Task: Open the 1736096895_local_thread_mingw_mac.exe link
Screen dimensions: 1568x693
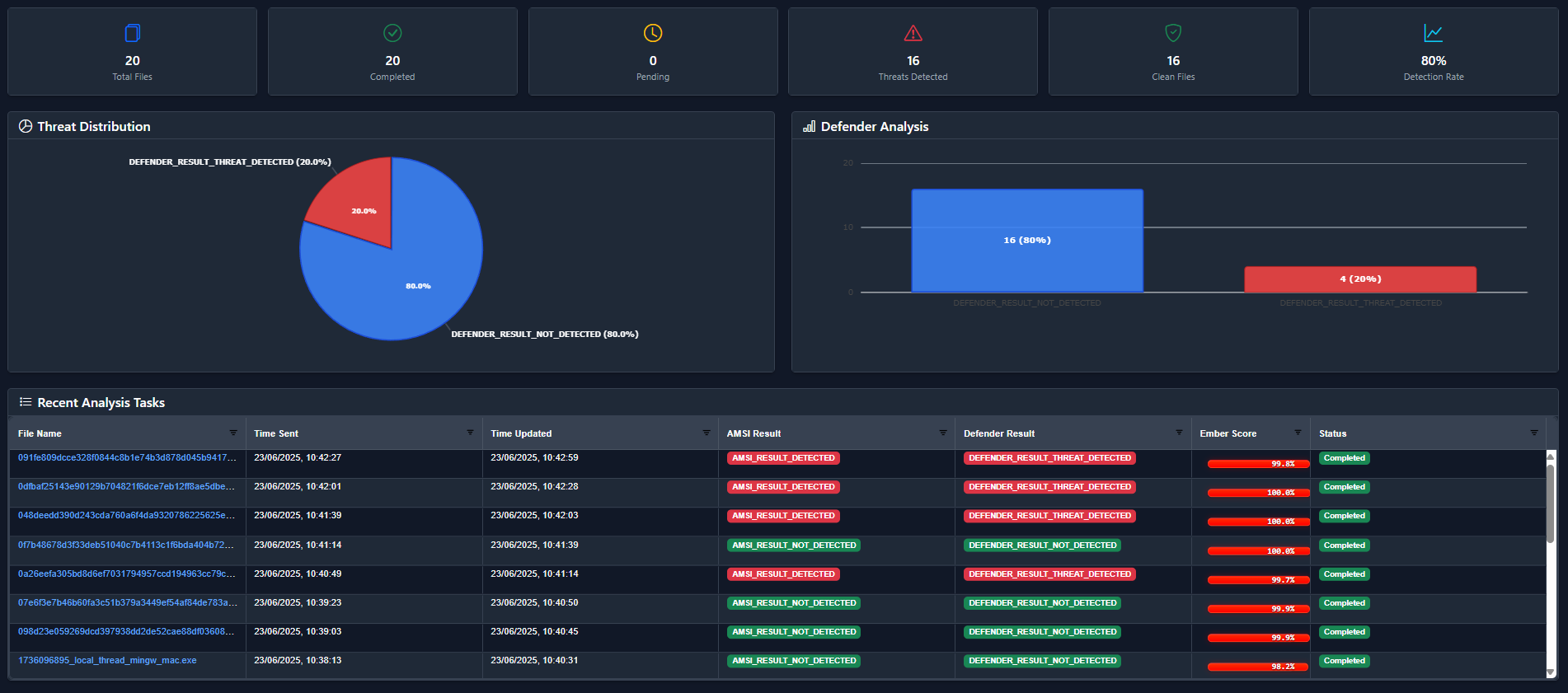Action: 107,660
